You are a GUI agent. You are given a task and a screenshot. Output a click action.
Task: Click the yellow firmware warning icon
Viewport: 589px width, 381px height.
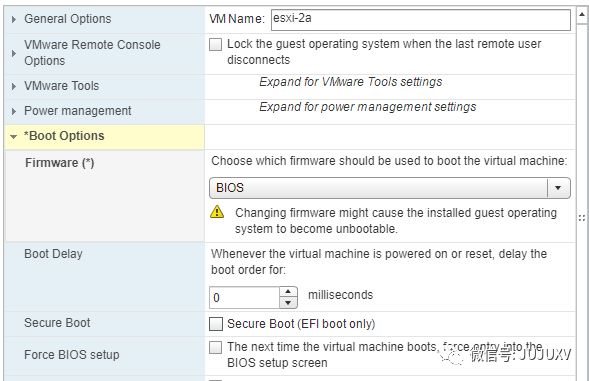217,212
